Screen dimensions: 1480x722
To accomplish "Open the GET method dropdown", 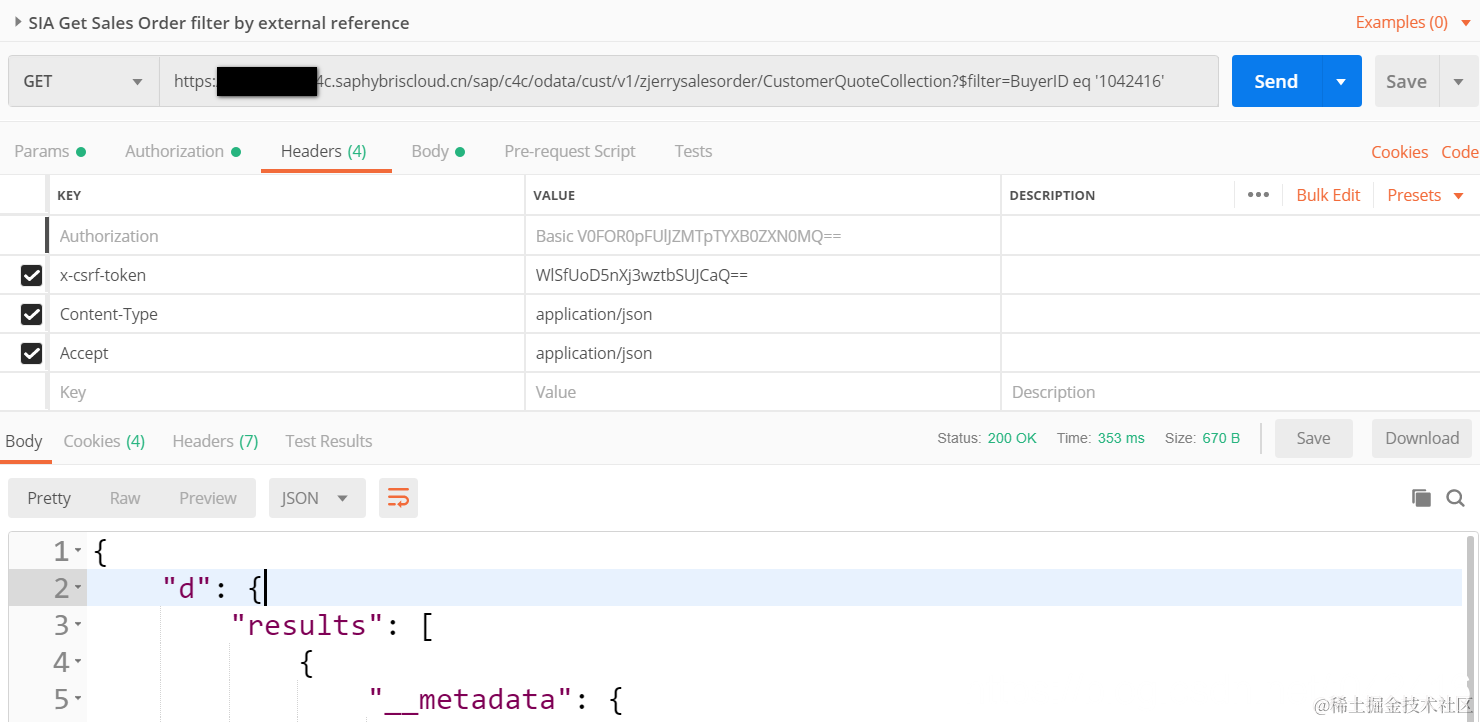I will (84, 81).
